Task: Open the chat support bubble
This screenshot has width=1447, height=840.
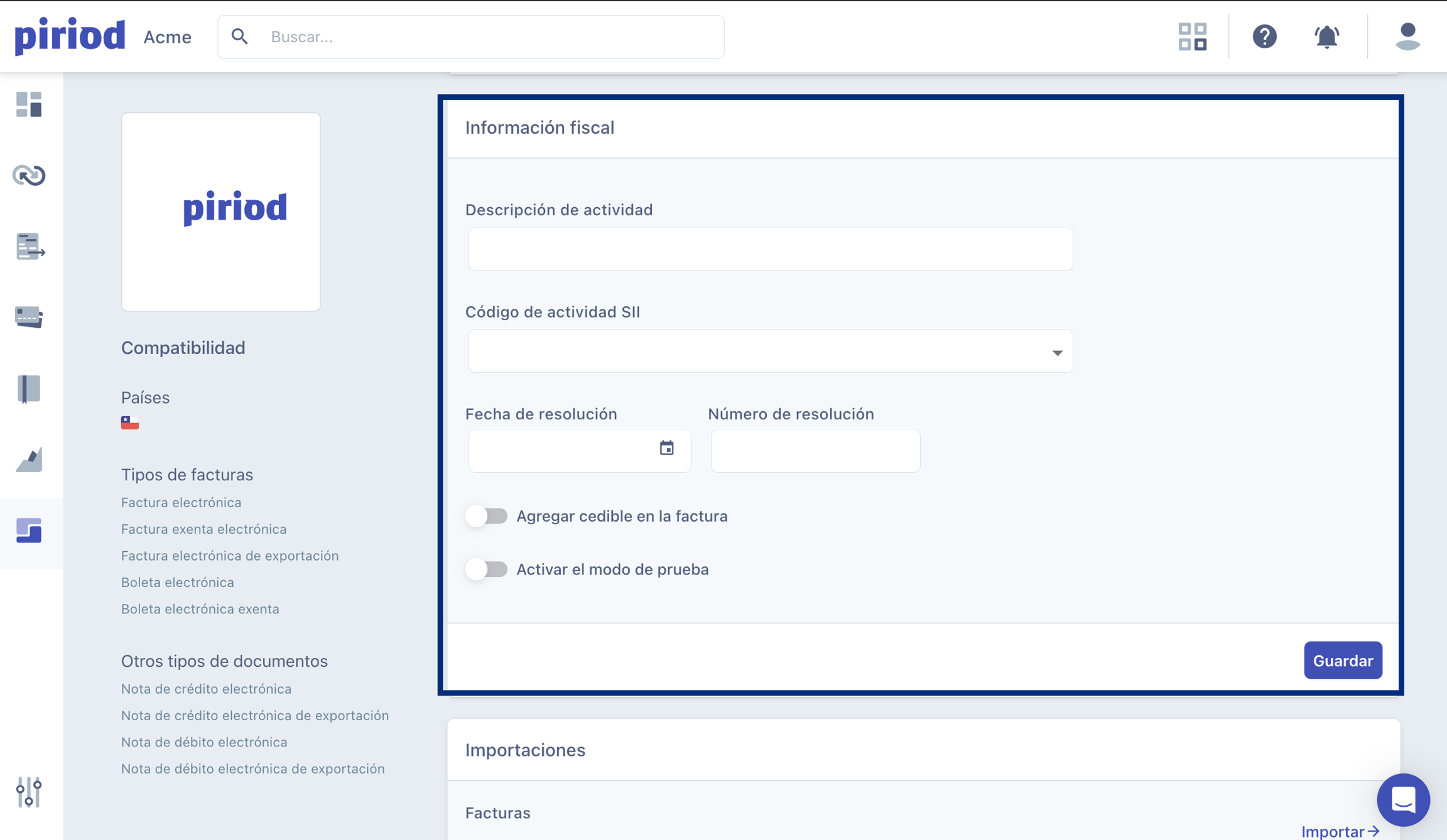Action: (x=1403, y=800)
